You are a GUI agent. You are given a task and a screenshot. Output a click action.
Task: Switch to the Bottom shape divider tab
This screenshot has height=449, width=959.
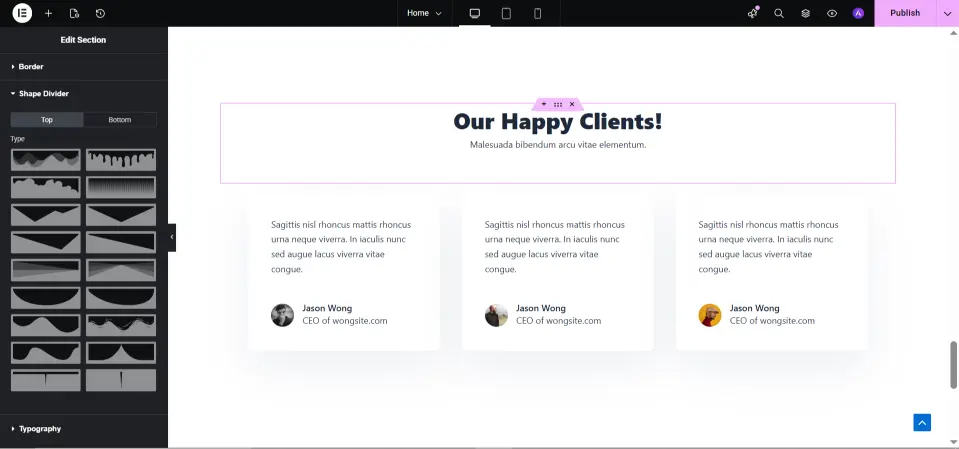120,120
